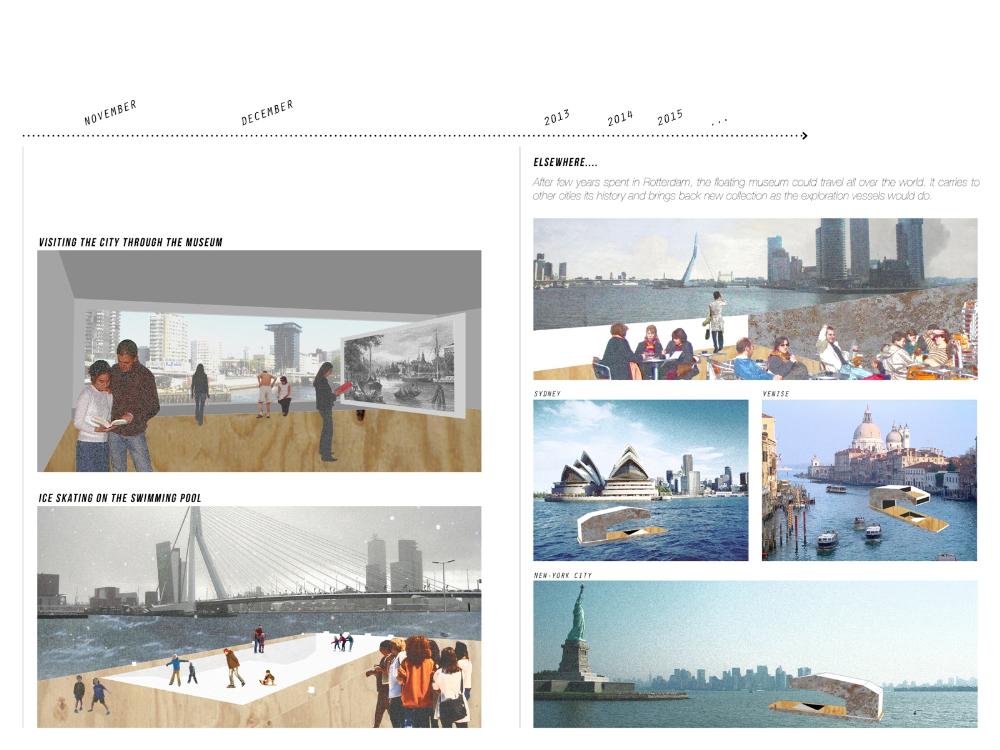The height and width of the screenshot is (750, 1000).
Task: Open the museum interior gallery image
Action: [259, 361]
